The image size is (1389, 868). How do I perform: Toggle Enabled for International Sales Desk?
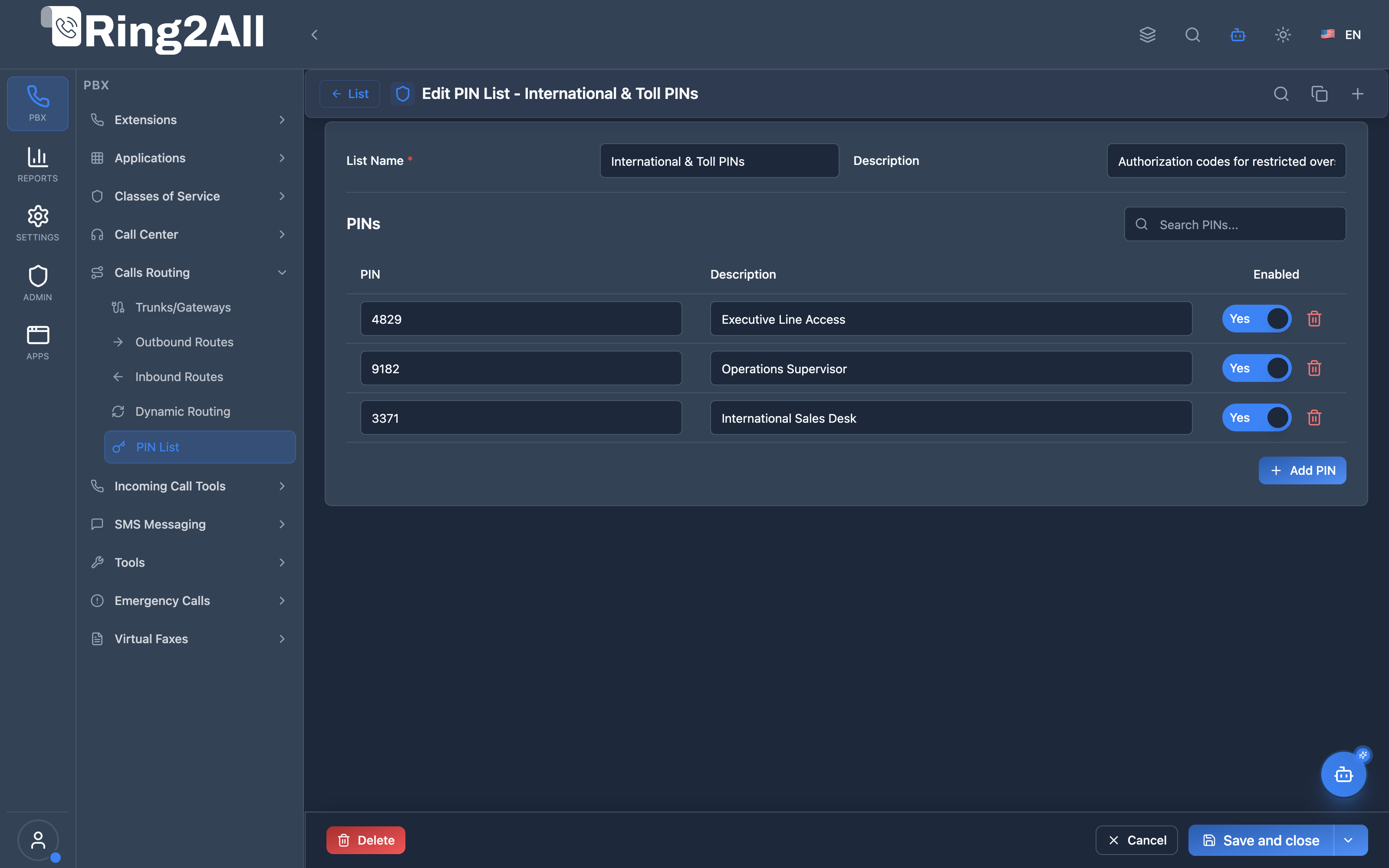pyautogui.click(x=1257, y=418)
